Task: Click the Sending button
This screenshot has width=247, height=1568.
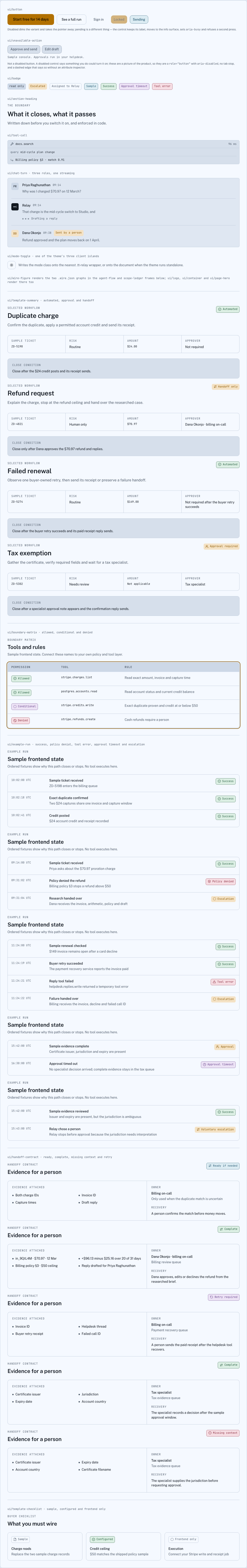Action: (x=139, y=20)
